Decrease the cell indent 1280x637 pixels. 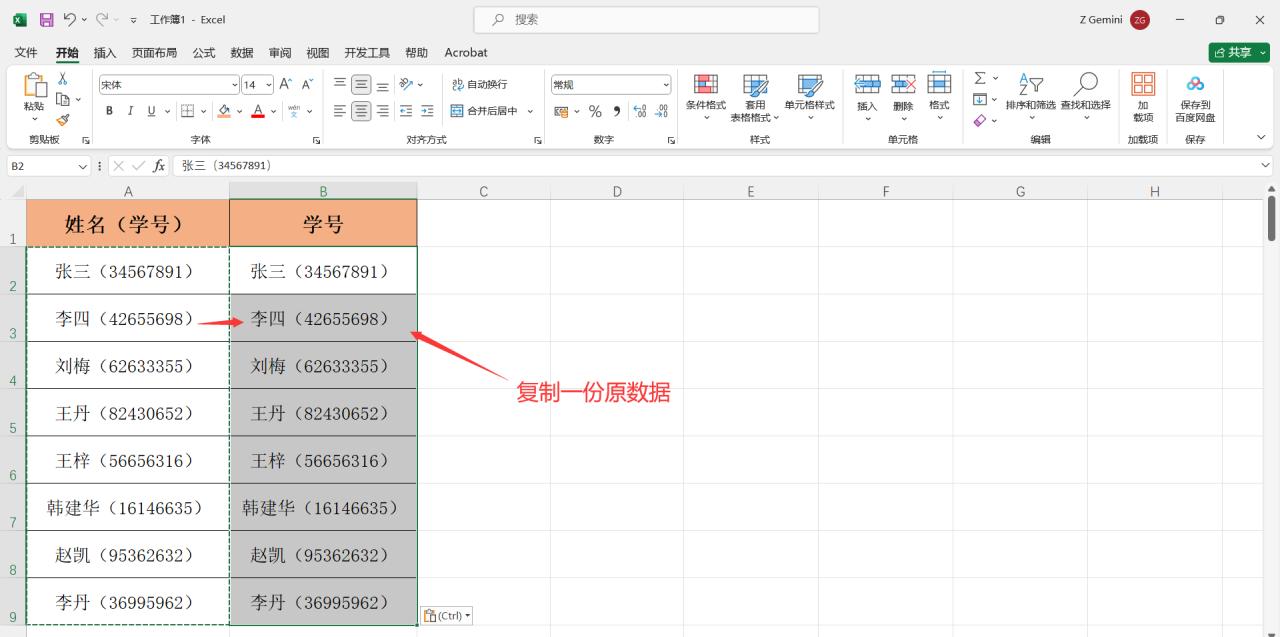click(x=406, y=111)
